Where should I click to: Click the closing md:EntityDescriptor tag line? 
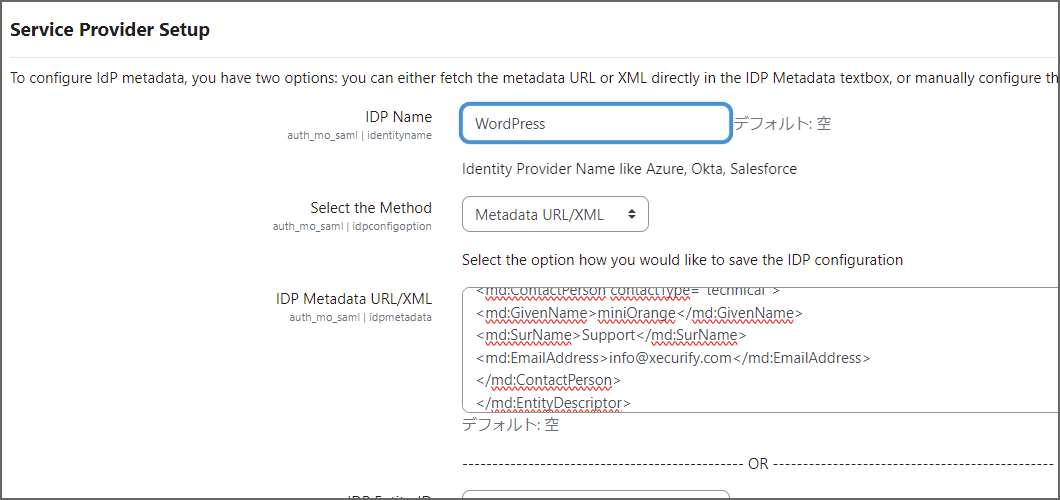[x=554, y=403]
